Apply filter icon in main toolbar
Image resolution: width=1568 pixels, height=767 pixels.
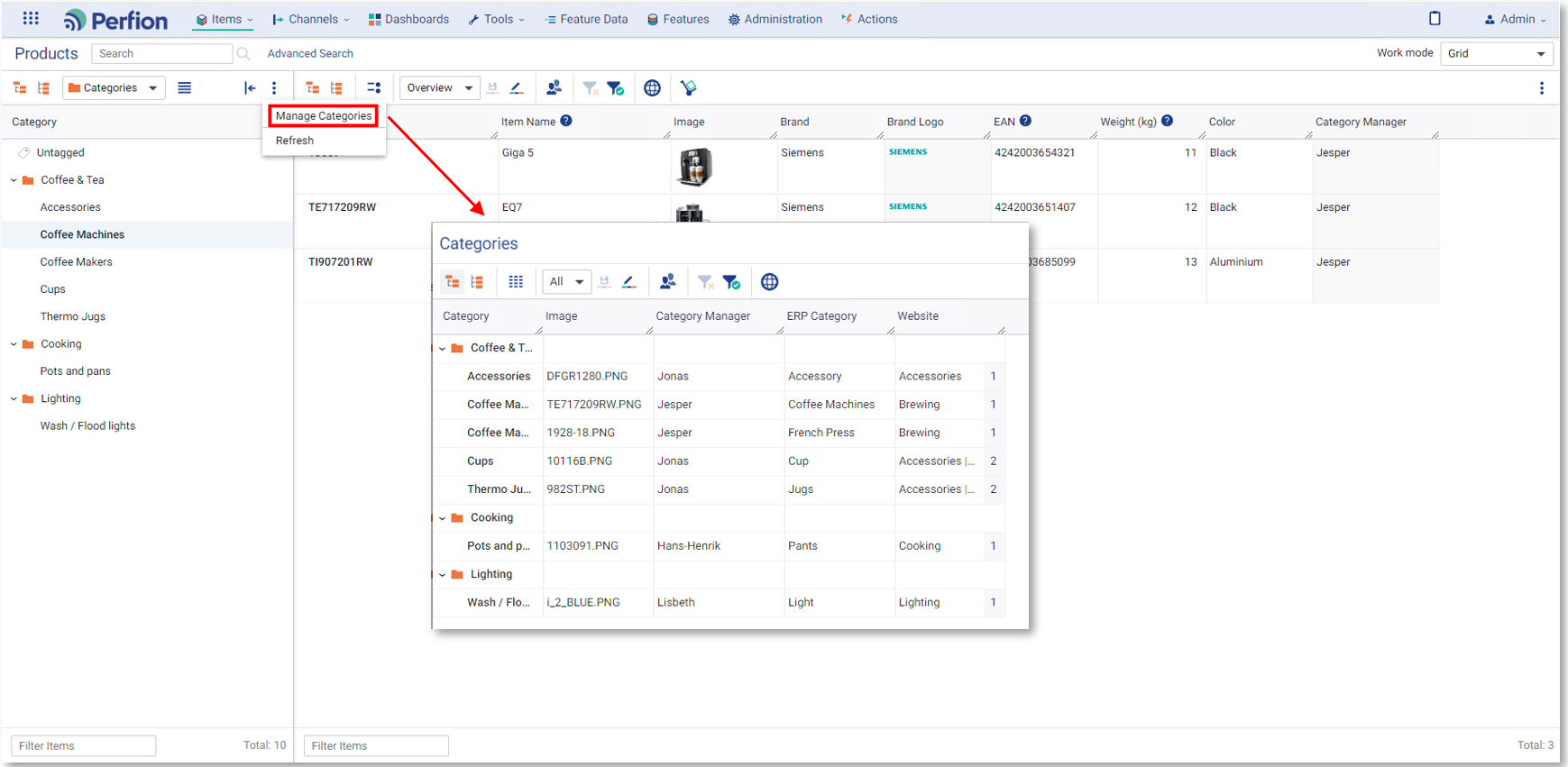point(615,87)
